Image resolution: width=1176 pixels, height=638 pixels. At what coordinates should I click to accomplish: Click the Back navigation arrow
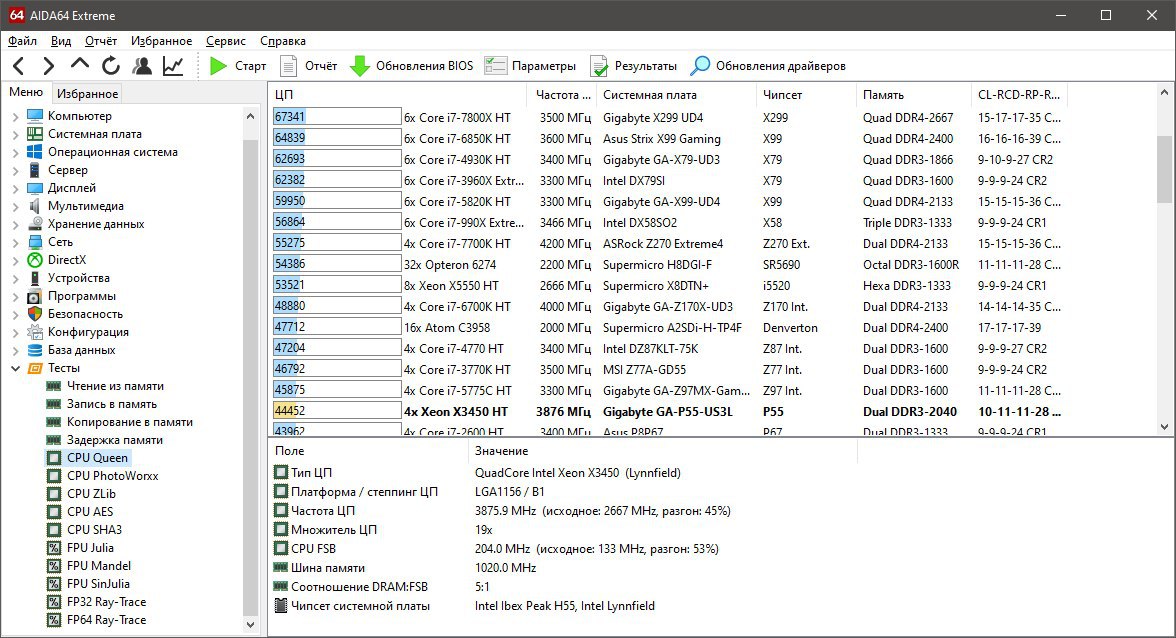coord(20,66)
